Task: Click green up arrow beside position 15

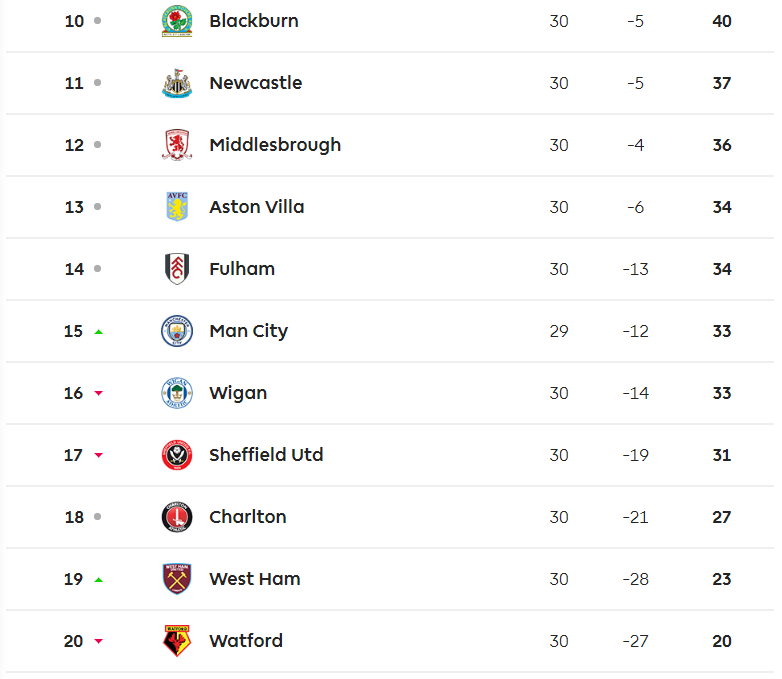Action: click(x=99, y=332)
